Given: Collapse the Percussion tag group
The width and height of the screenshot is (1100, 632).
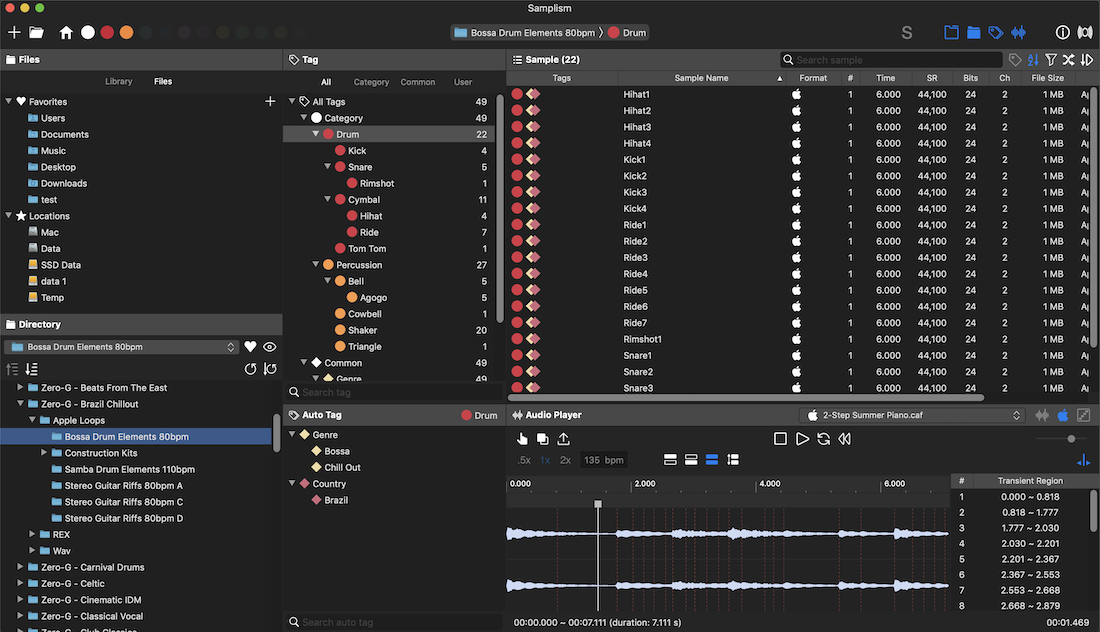Looking at the screenshot, I should pyautogui.click(x=316, y=264).
